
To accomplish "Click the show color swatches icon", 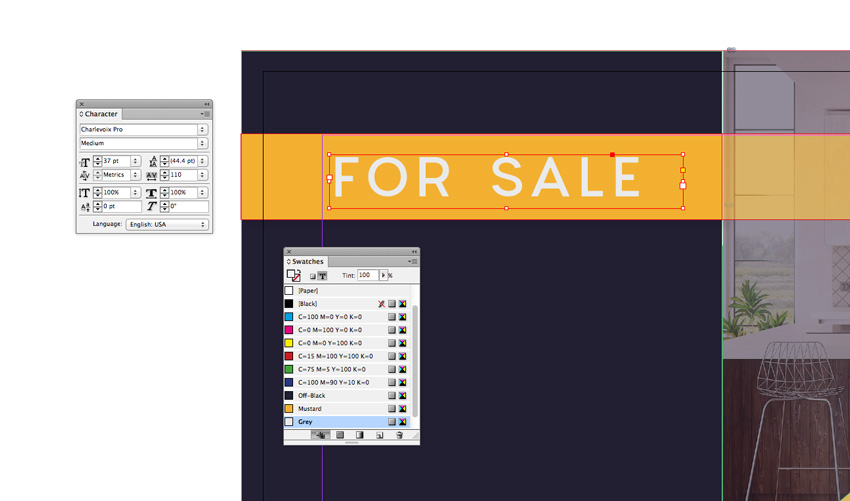I will pyautogui.click(x=340, y=435).
